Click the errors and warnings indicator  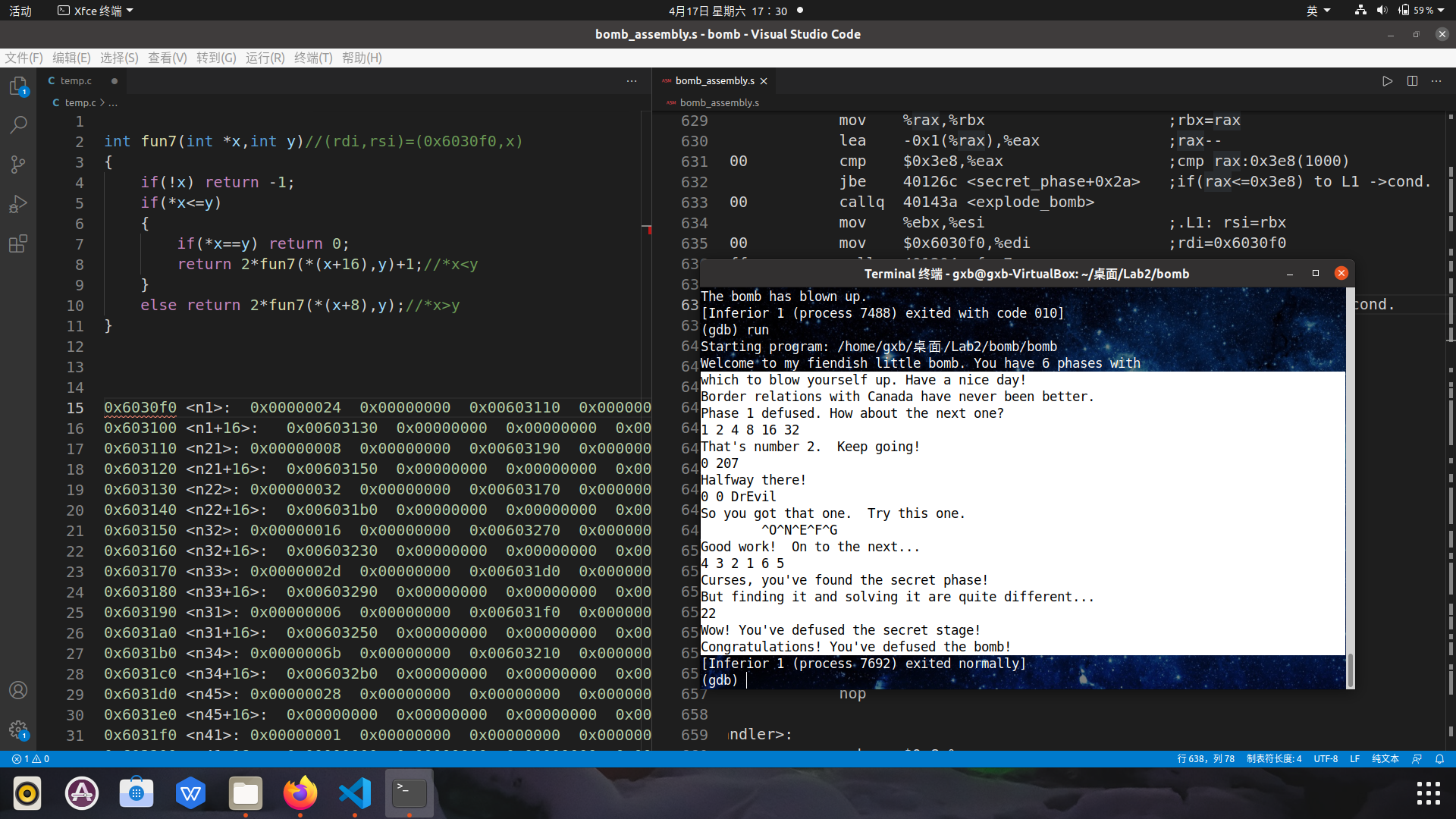[30, 758]
